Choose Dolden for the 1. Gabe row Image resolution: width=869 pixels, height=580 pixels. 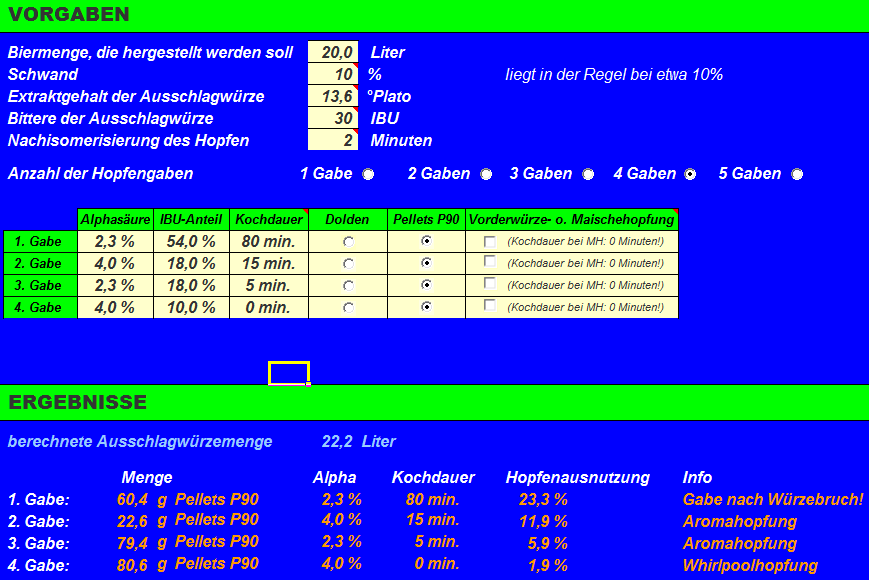tap(348, 241)
